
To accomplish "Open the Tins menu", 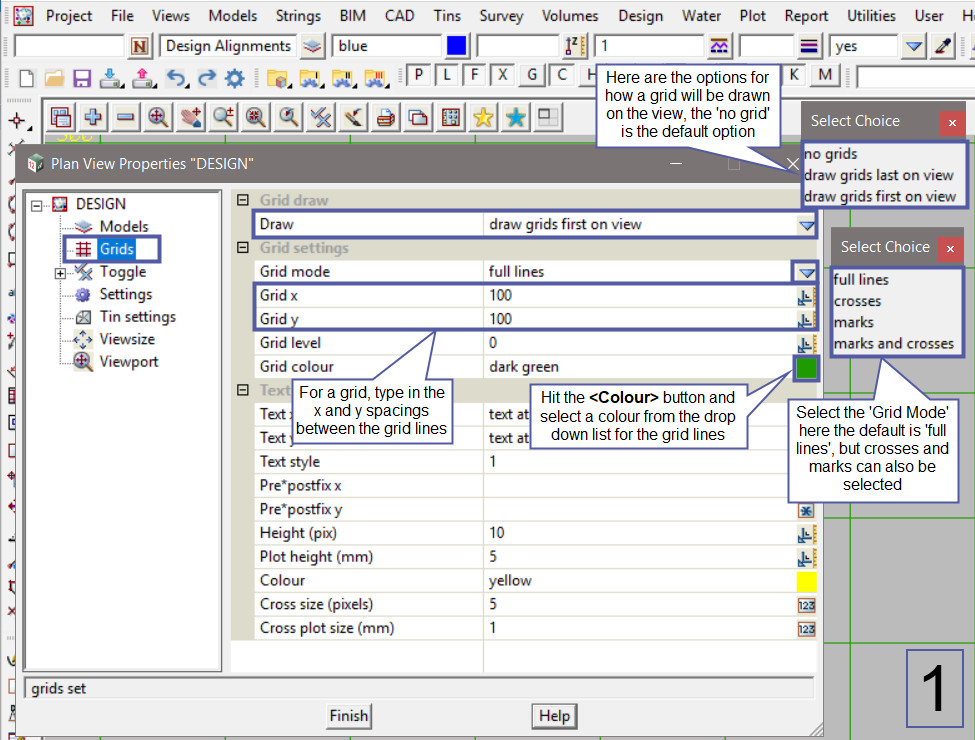I will (x=447, y=16).
